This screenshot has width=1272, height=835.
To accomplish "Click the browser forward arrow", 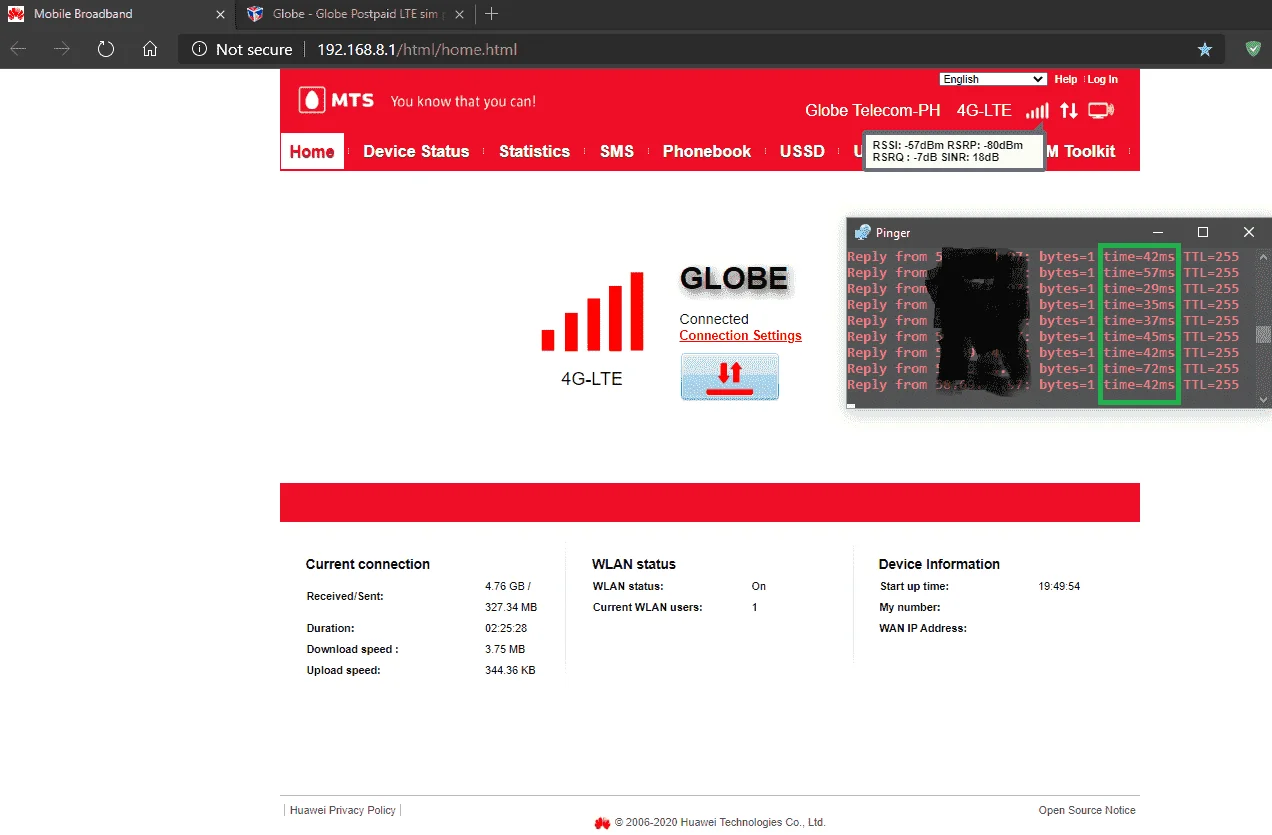I will click(x=62, y=49).
